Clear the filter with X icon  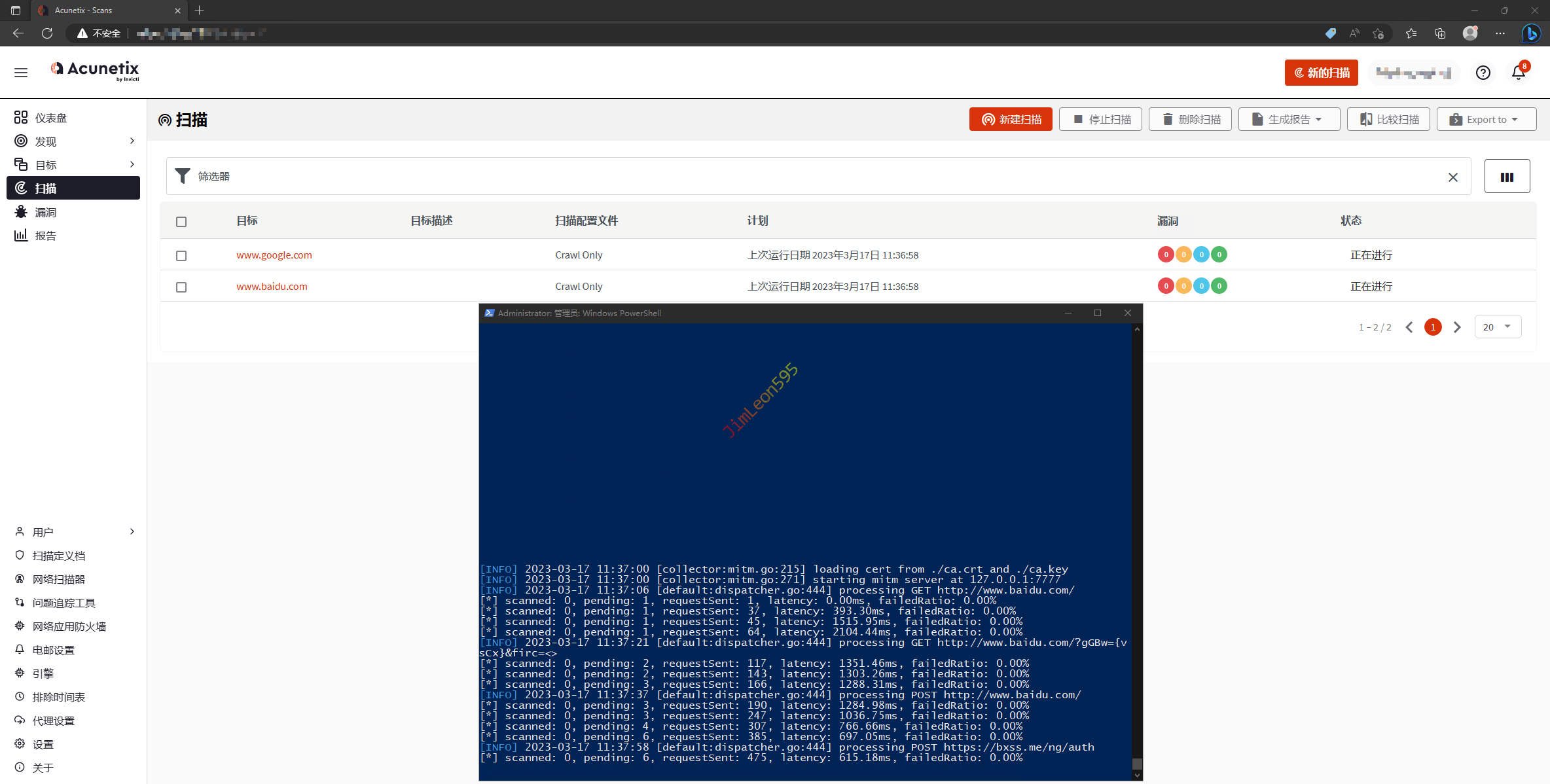coord(1453,177)
